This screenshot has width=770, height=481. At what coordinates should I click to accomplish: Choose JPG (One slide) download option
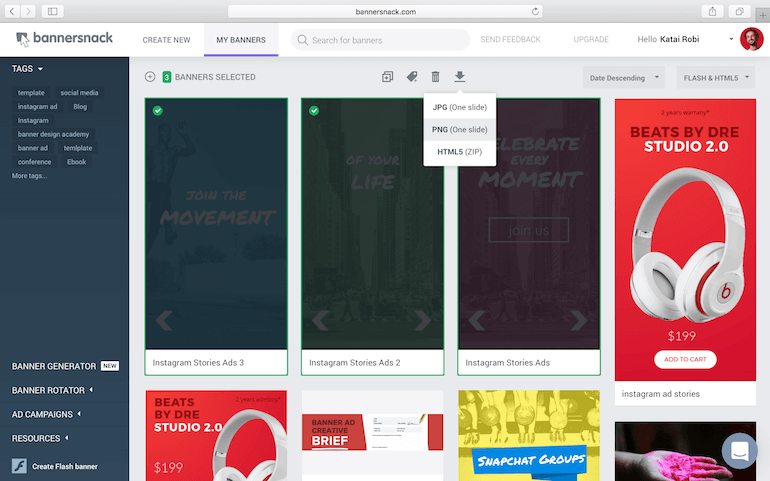460,107
